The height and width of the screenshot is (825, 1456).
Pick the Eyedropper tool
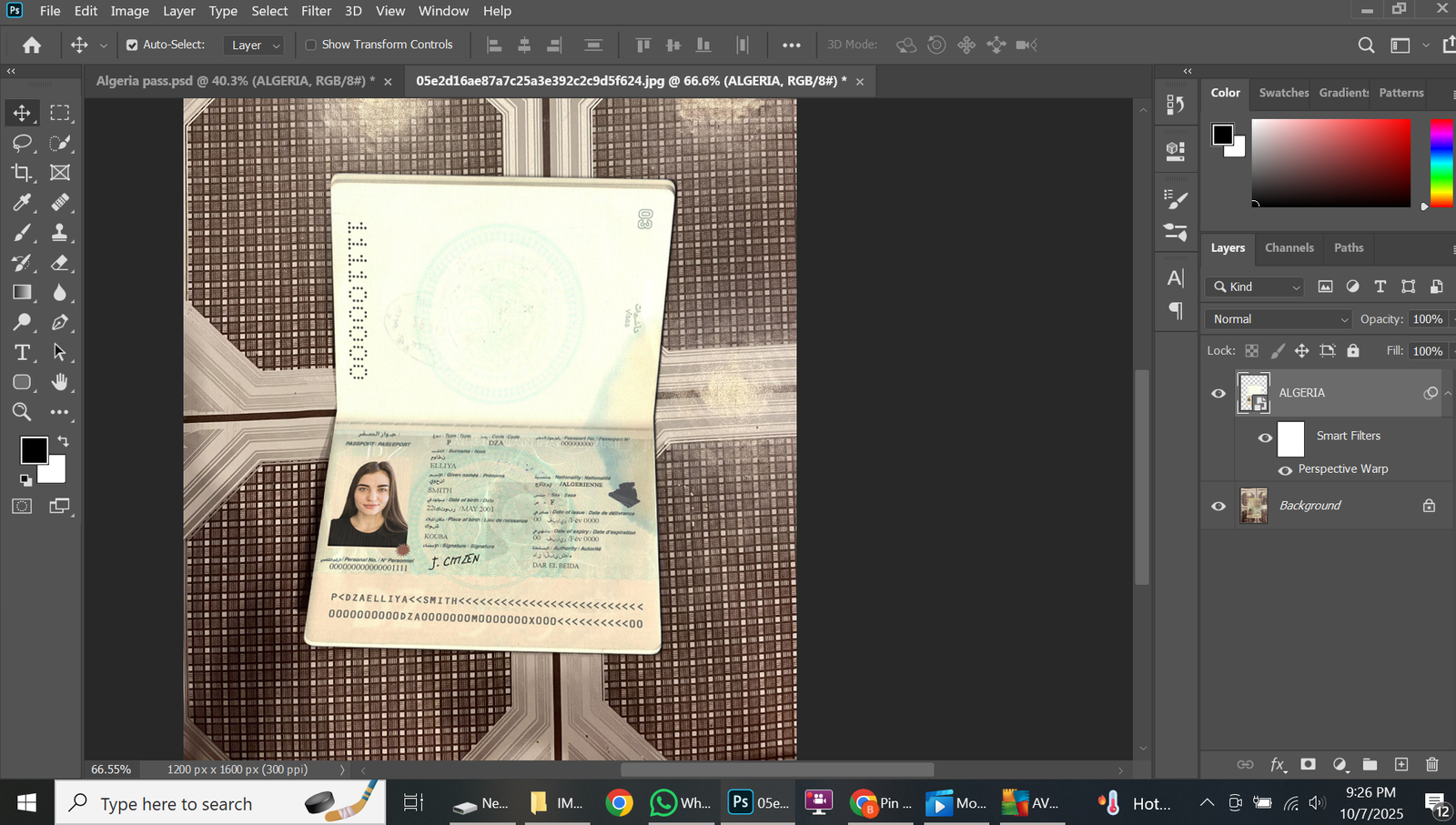[x=22, y=203]
